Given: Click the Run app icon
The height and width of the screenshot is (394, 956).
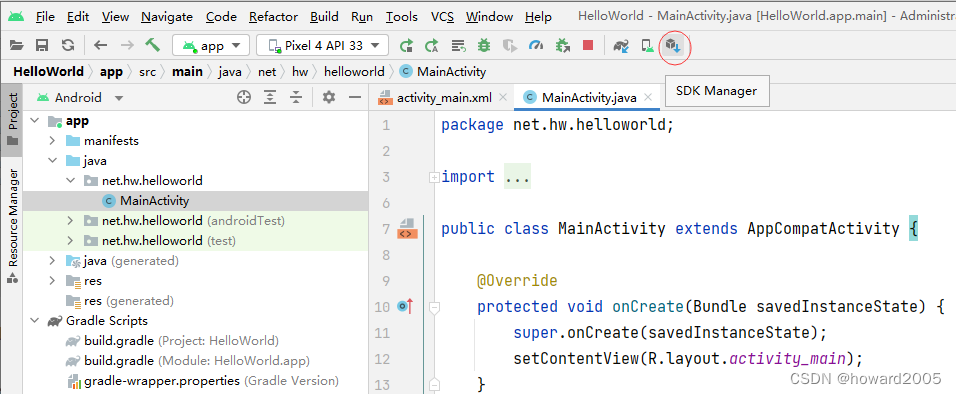Looking at the screenshot, I should (x=406, y=45).
